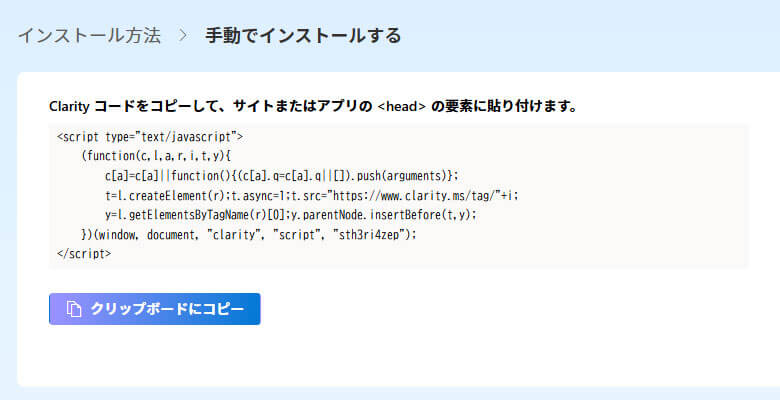Click the breadcrumb chevron separator

click(183, 36)
